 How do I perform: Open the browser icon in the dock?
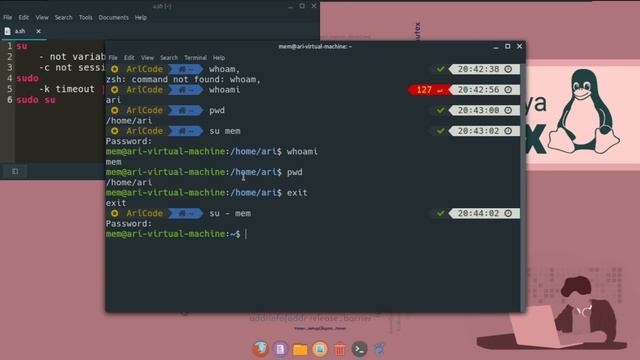point(260,349)
